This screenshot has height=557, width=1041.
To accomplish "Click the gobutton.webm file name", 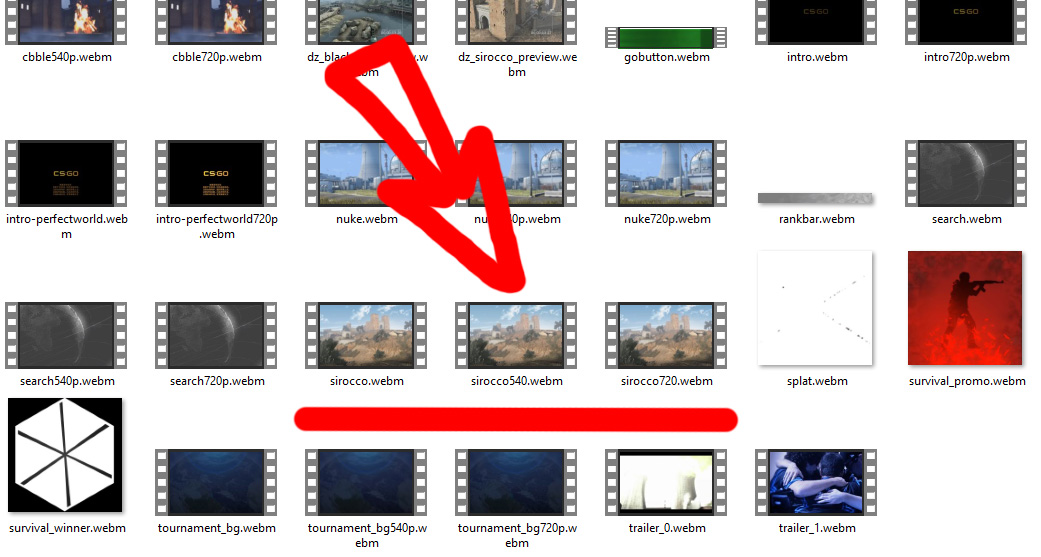I will click(667, 57).
